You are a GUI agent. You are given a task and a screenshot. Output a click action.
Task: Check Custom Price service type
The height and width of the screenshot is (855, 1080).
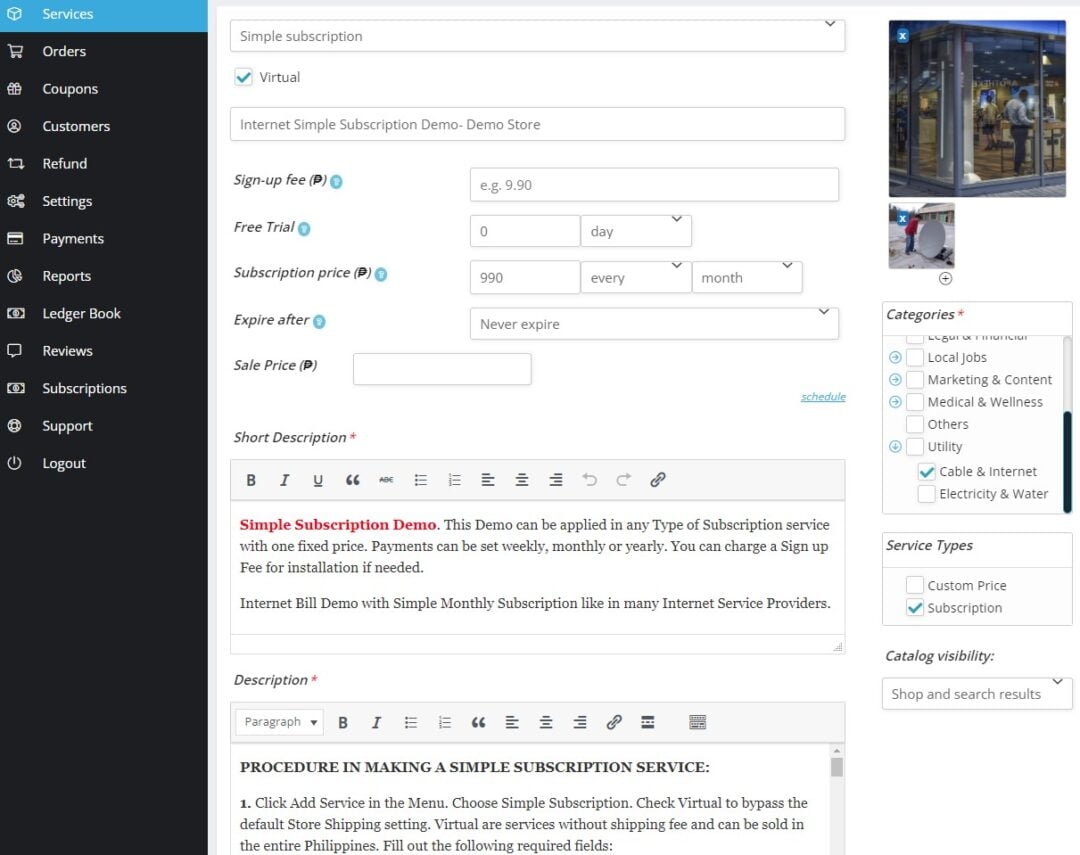click(x=915, y=586)
